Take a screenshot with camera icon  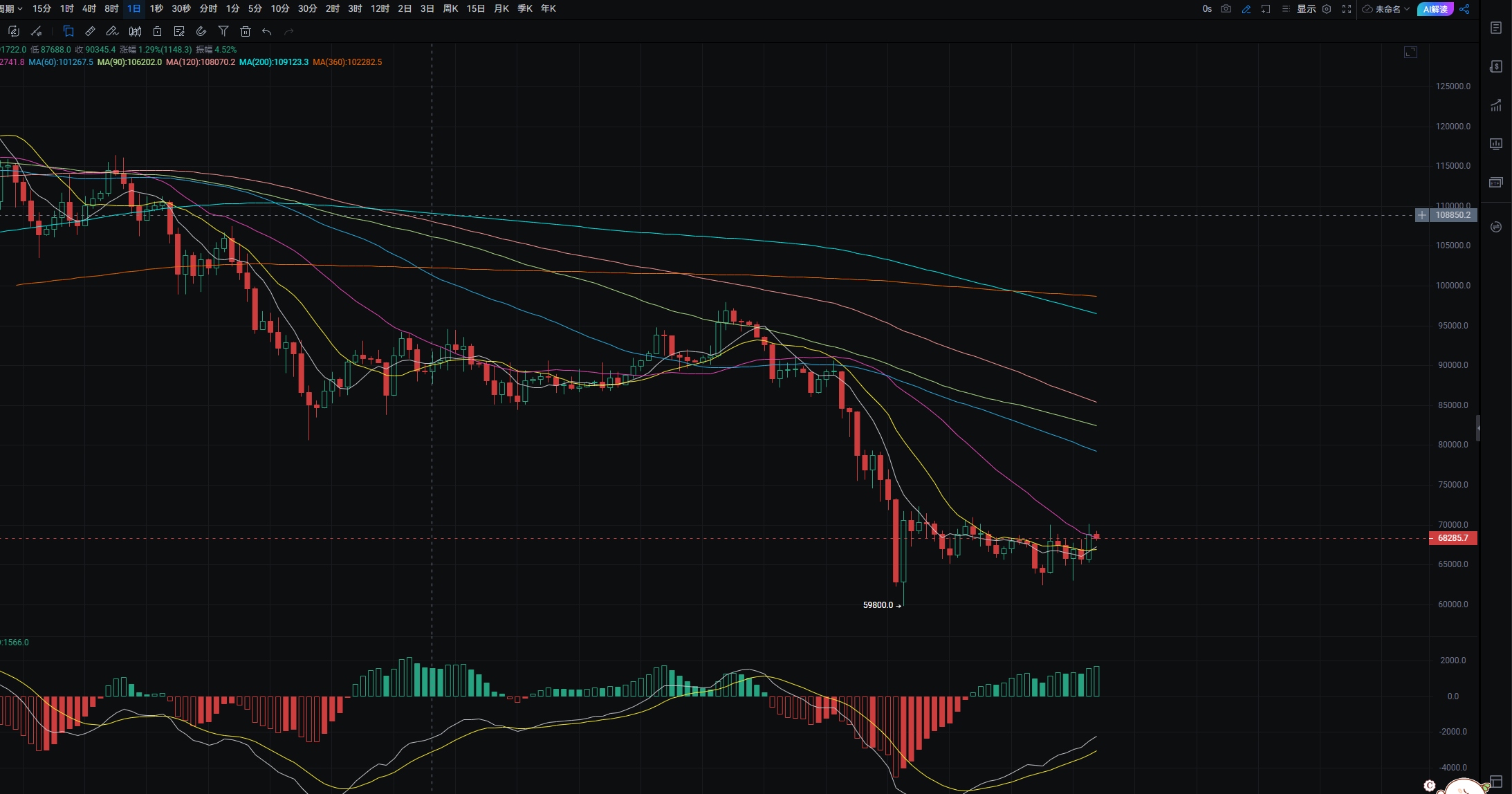tap(1226, 9)
